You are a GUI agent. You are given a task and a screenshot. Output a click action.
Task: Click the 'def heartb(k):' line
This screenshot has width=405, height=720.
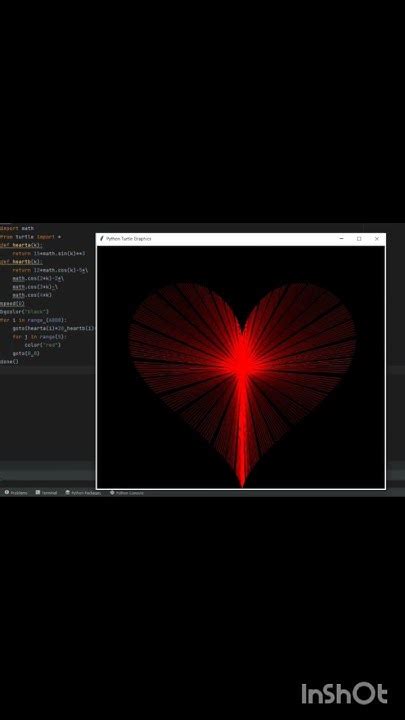(x=22, y=262)
